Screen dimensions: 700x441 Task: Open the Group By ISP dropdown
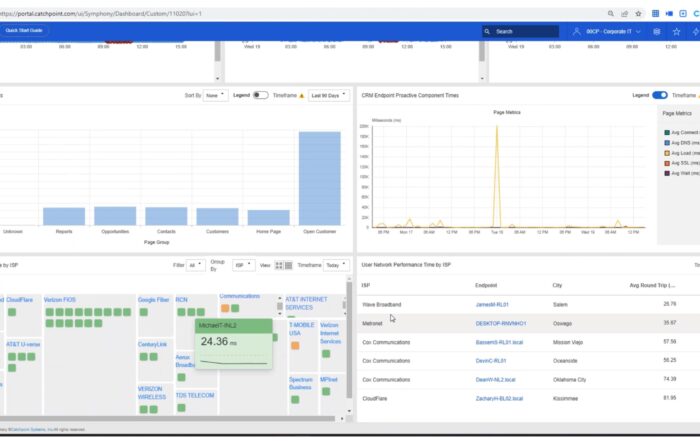(x=244, y=265)
